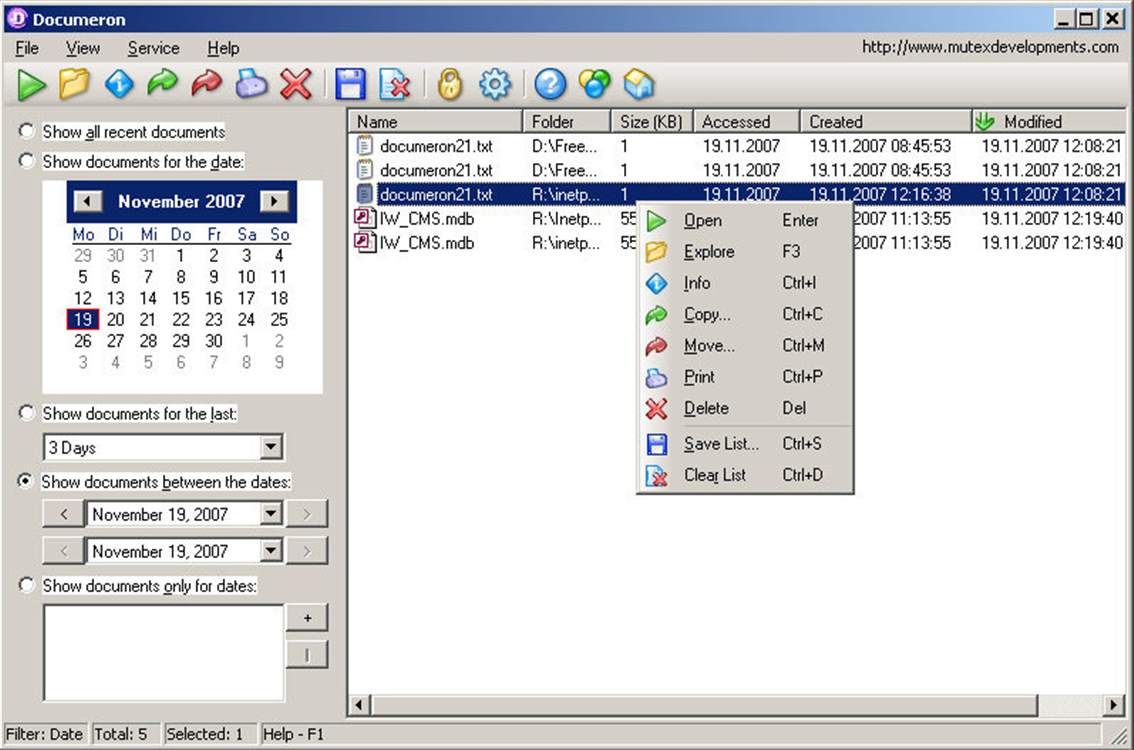This screenshot has width=1134, height=750.
Task: Click the Print icon in the context menu
Action: tap(657, 377)
